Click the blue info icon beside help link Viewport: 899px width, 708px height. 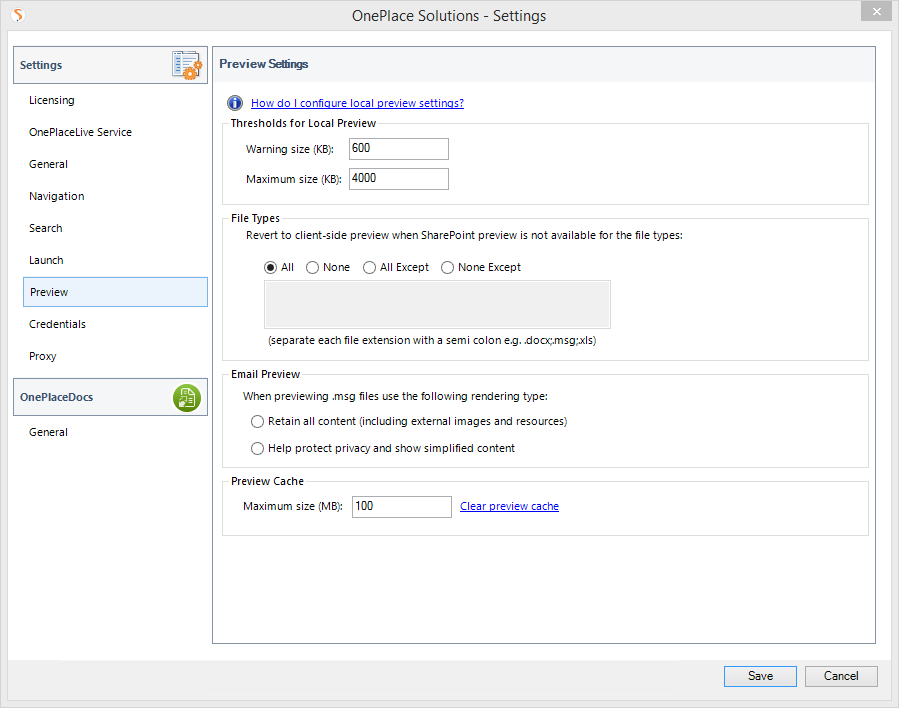[x=235, y=103]
